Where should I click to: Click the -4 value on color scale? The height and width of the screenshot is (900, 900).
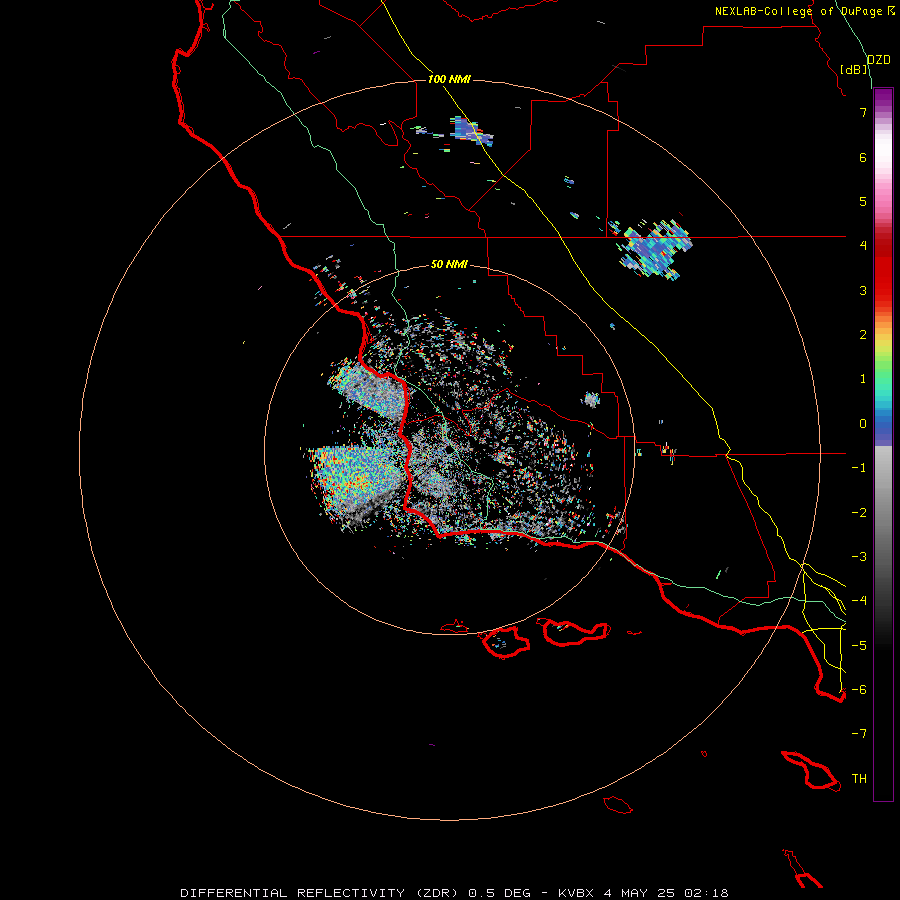(x=859, y=600)
